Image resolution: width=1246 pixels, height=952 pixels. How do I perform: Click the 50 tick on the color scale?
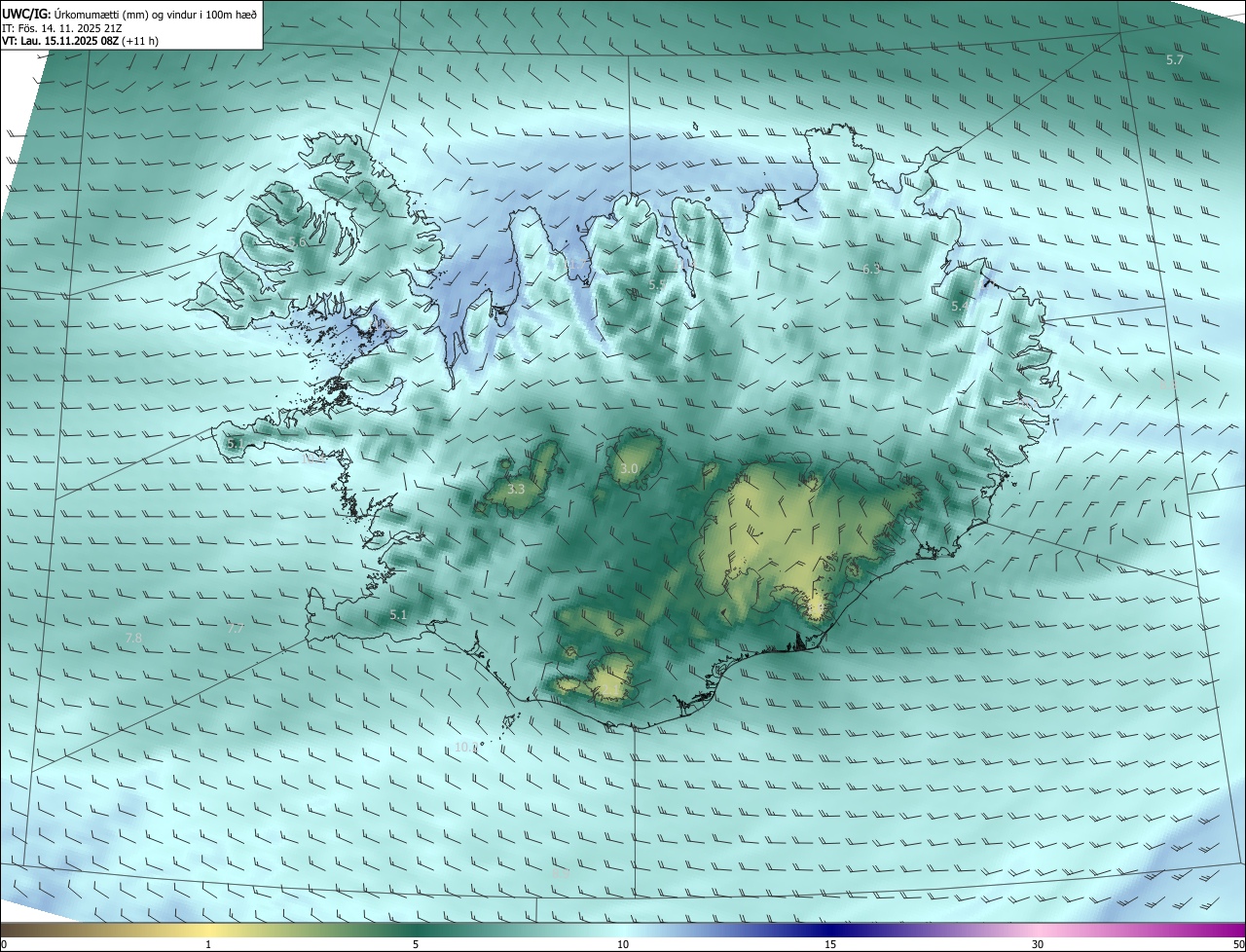pos(1238,944)
